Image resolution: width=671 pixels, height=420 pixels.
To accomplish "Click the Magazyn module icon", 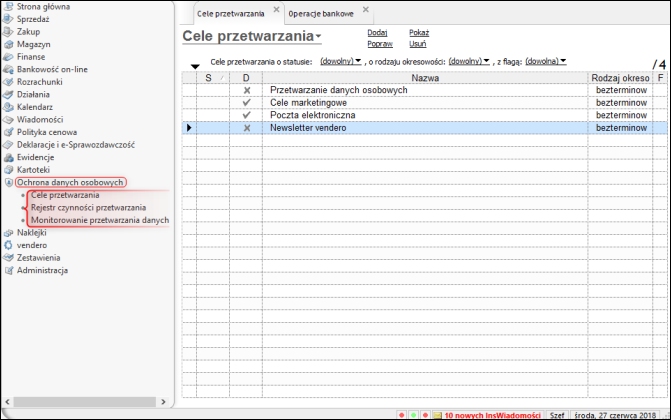I will [x=8, y=44].
